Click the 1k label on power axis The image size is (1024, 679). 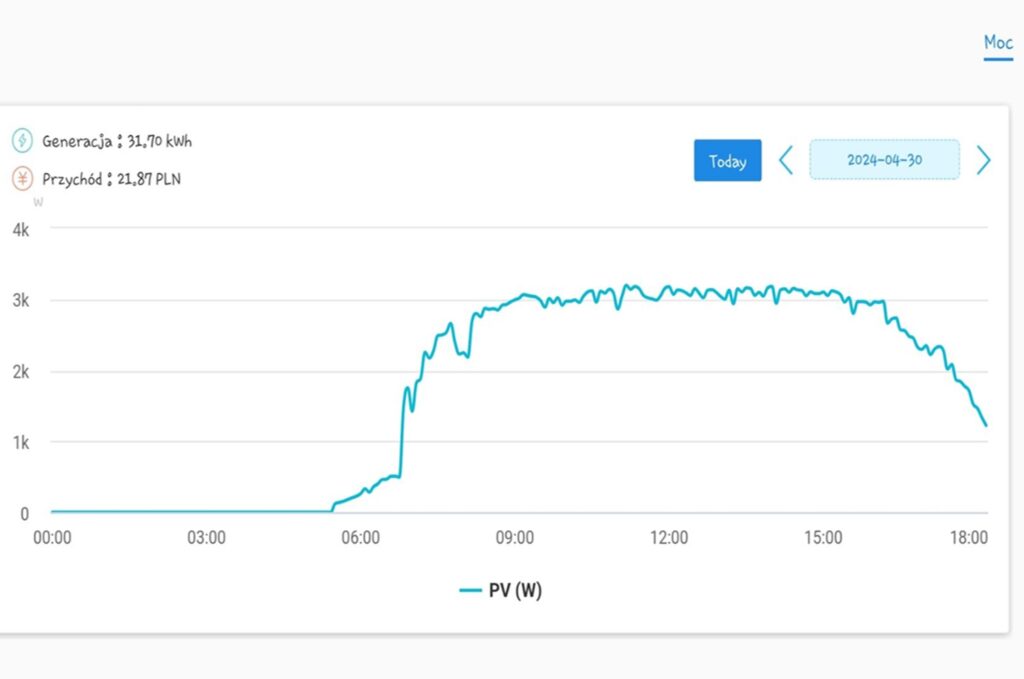(20, 442)
